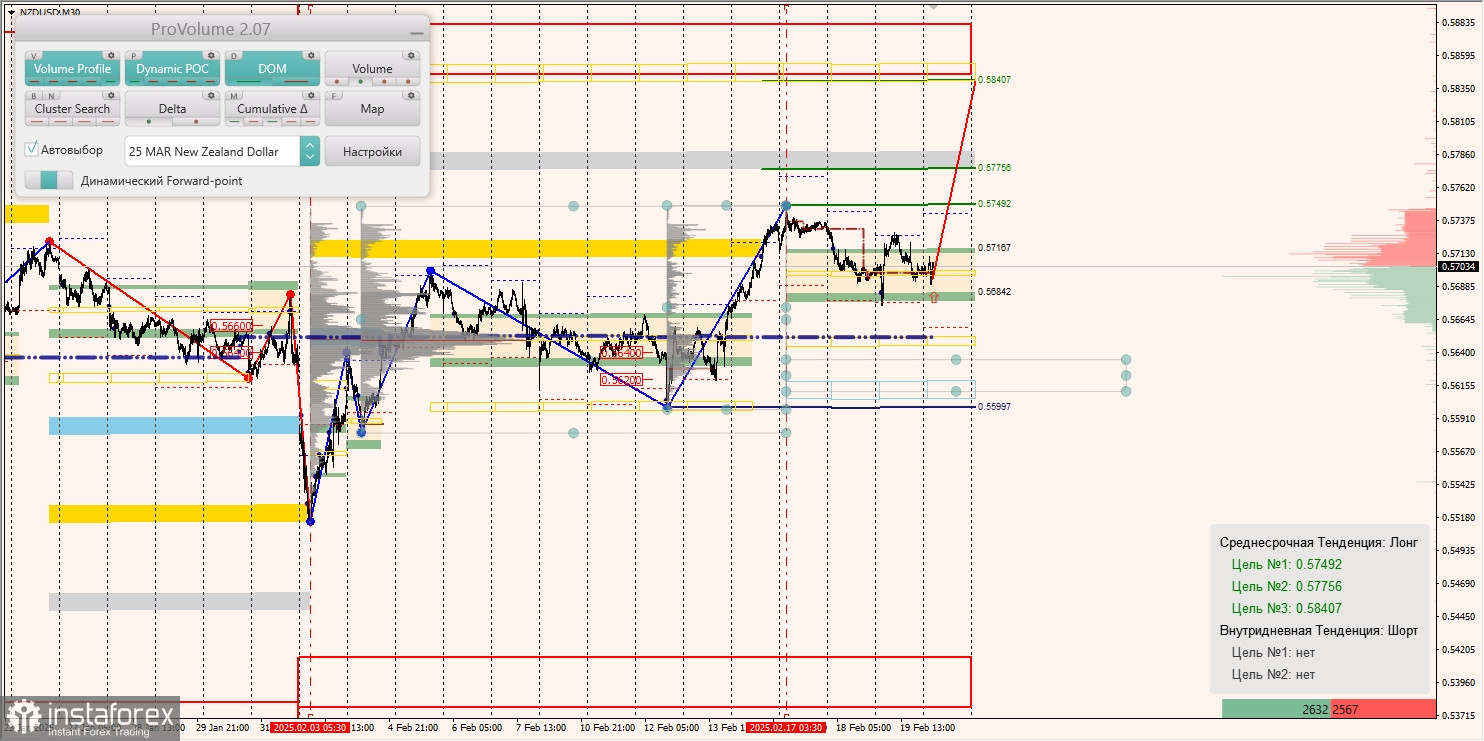Click the 0.56200 cluster price label
Viewport: 1484px width, 741px height.
(x=620, y=380)
